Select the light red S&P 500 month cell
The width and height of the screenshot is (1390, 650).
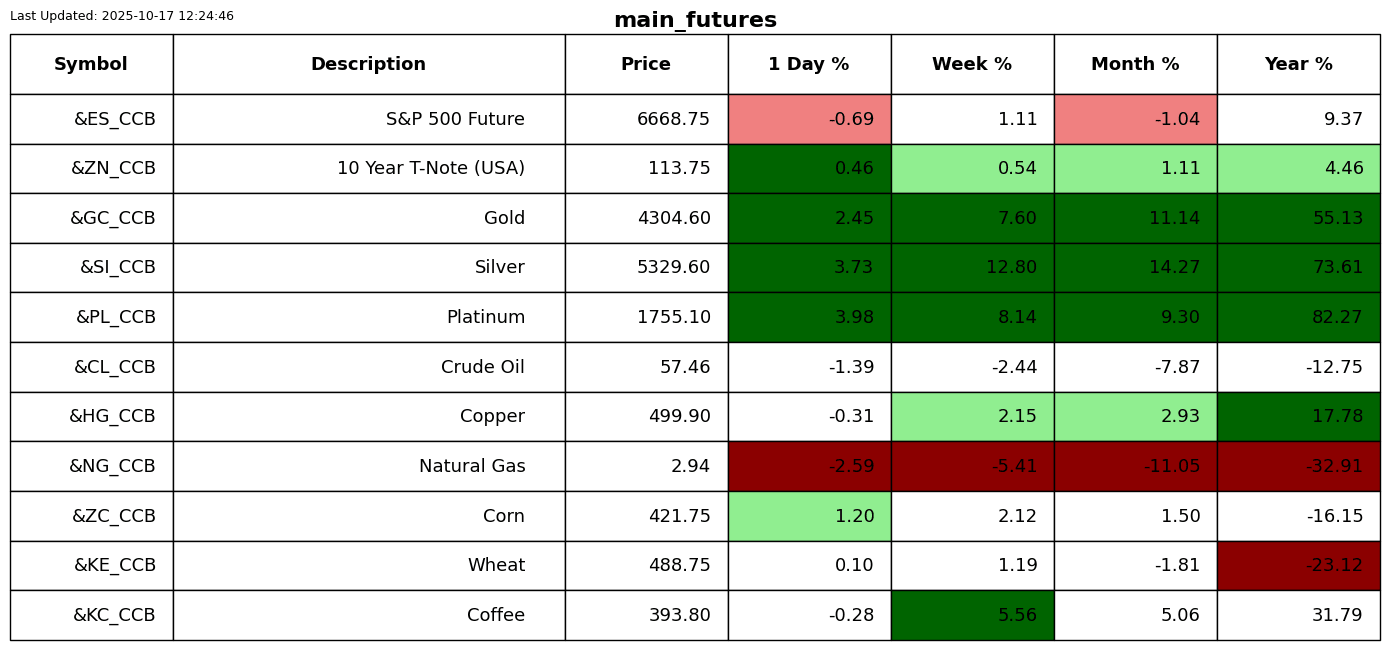(x=1135, y=119)
